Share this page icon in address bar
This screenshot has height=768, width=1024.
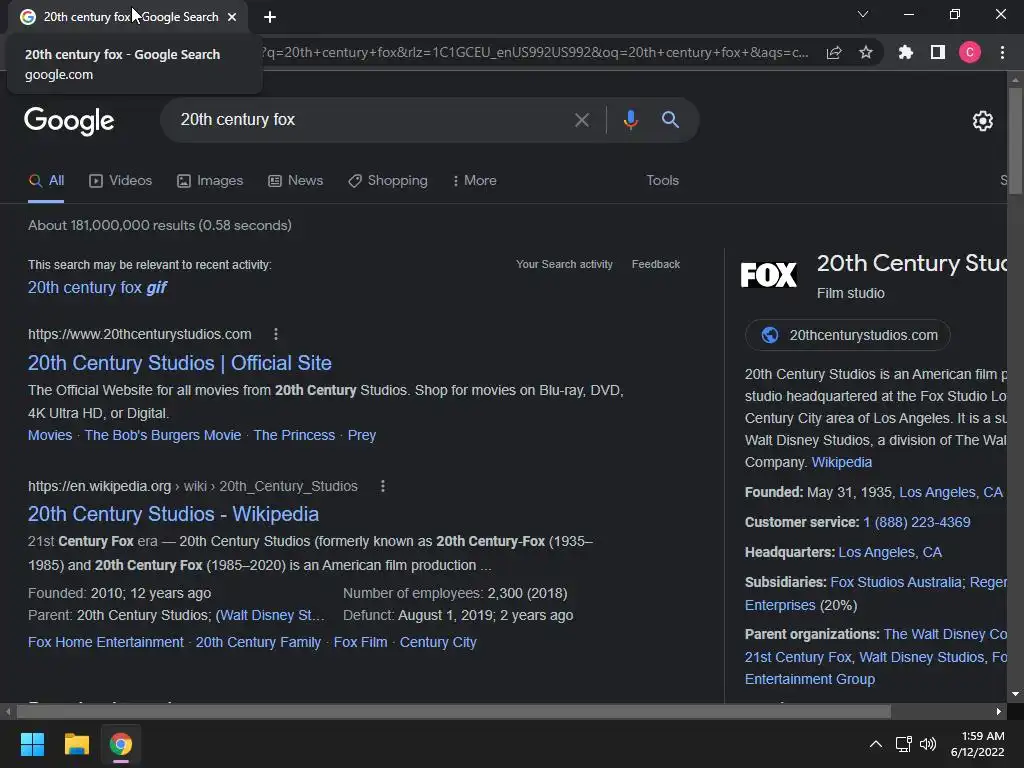pyautogui.click(x=834, y=52)
